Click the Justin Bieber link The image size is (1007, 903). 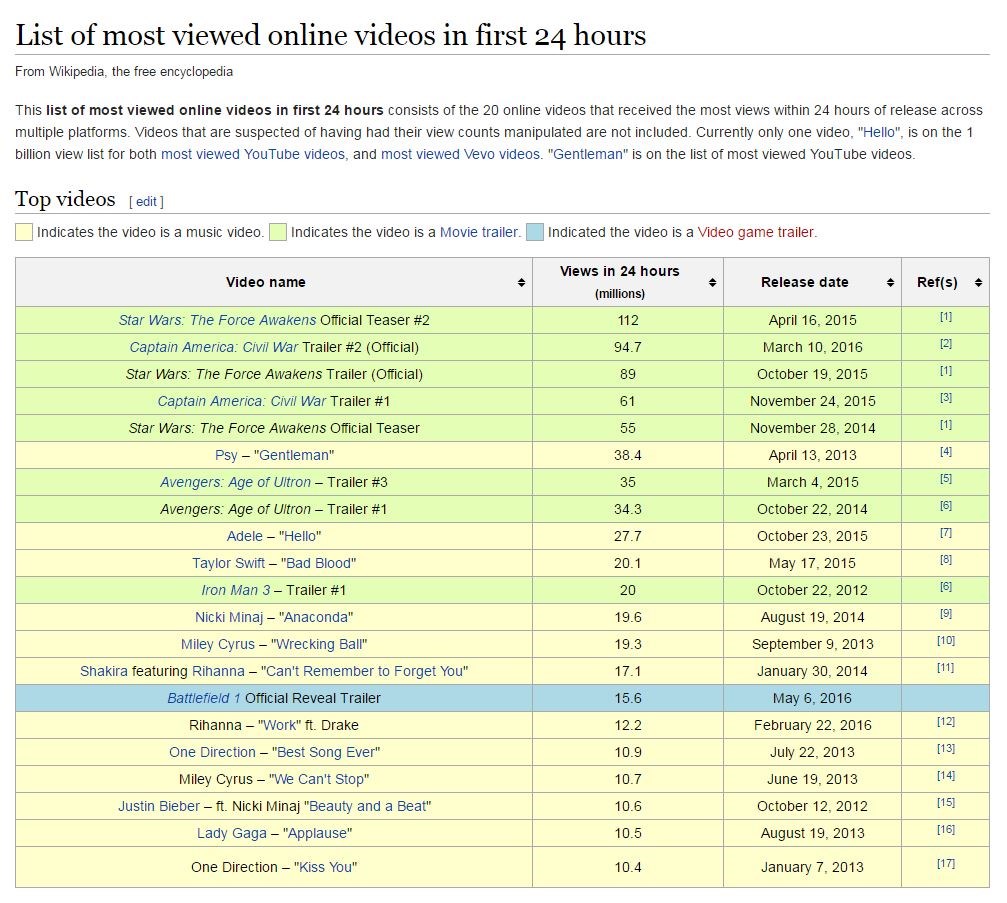(159, 805)
